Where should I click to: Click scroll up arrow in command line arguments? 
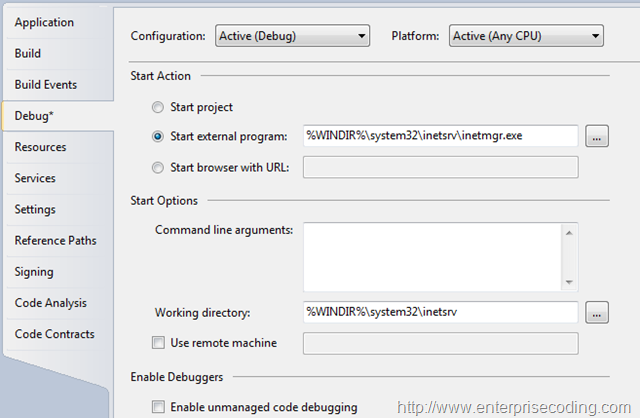(x=569, y=233)
